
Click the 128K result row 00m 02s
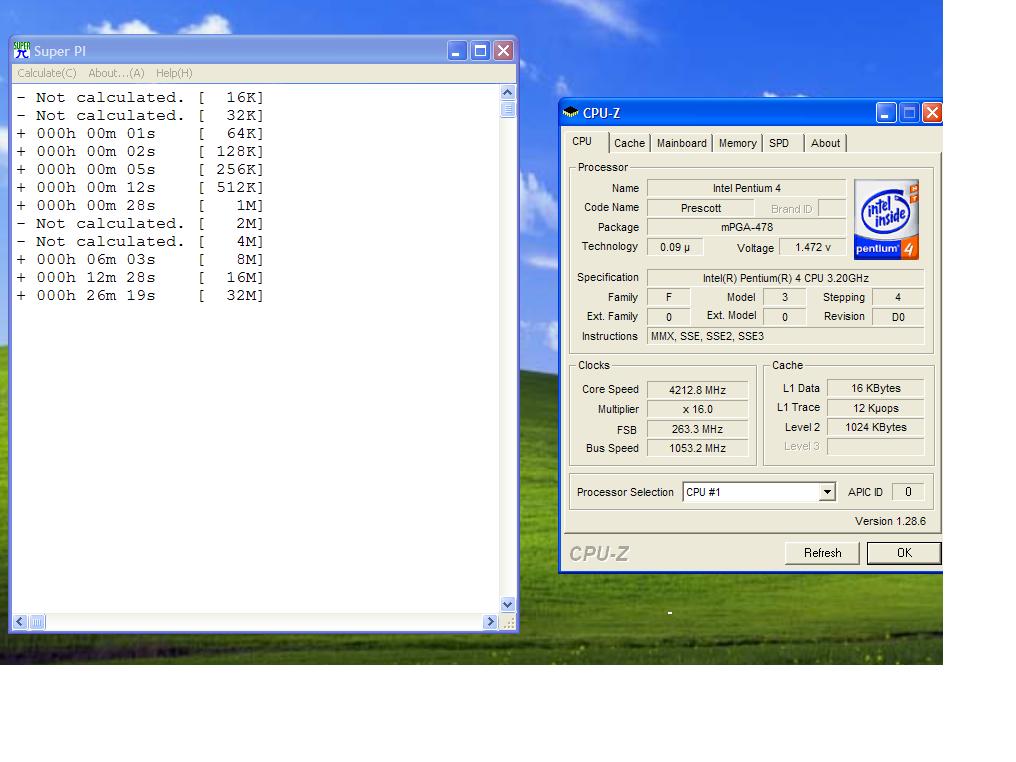(140, 151)
